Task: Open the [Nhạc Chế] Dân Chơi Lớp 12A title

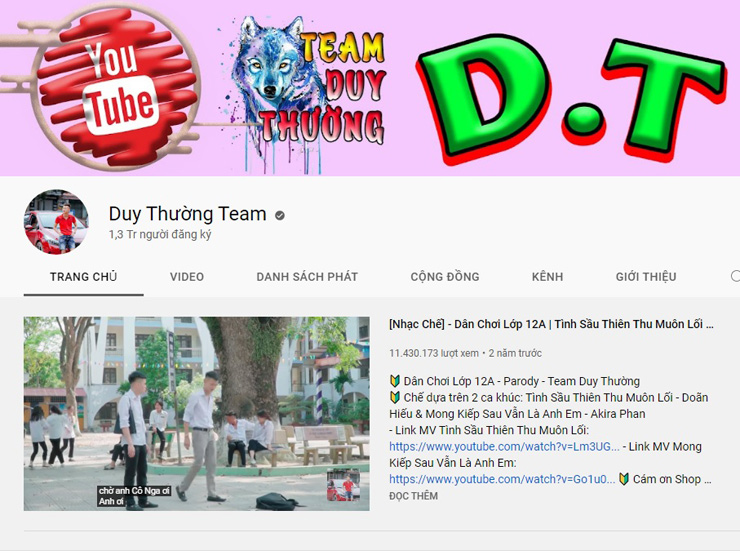Action: pyautogui.click(x=551, y=325)
